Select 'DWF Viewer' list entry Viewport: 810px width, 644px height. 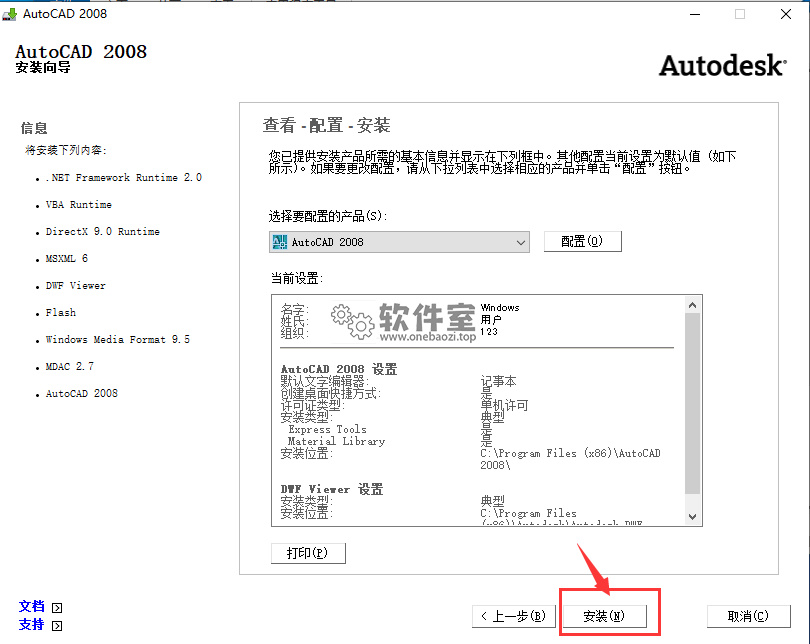click(x=75, y=286)
